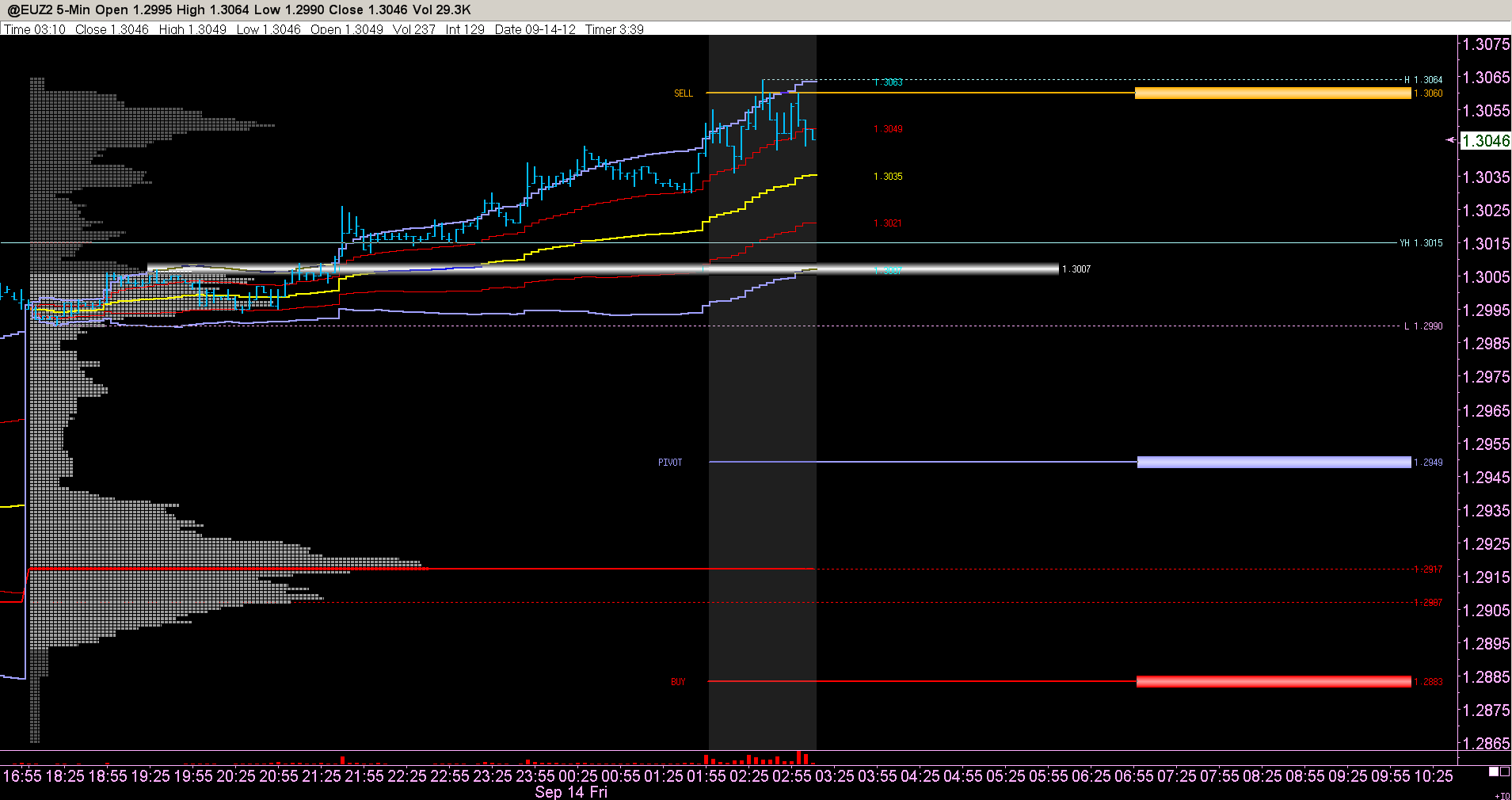
Task: Click the 10:25 time axis label
Action: (x=1434, y=776)
